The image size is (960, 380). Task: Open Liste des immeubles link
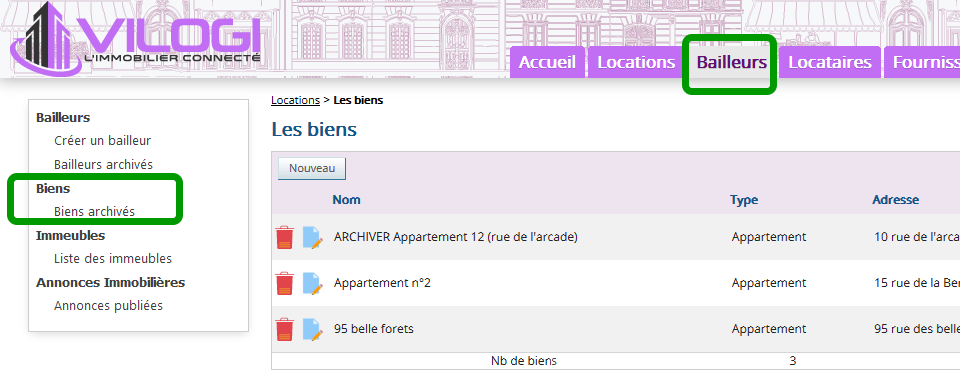pyautogui.click(x=113, y=259)
